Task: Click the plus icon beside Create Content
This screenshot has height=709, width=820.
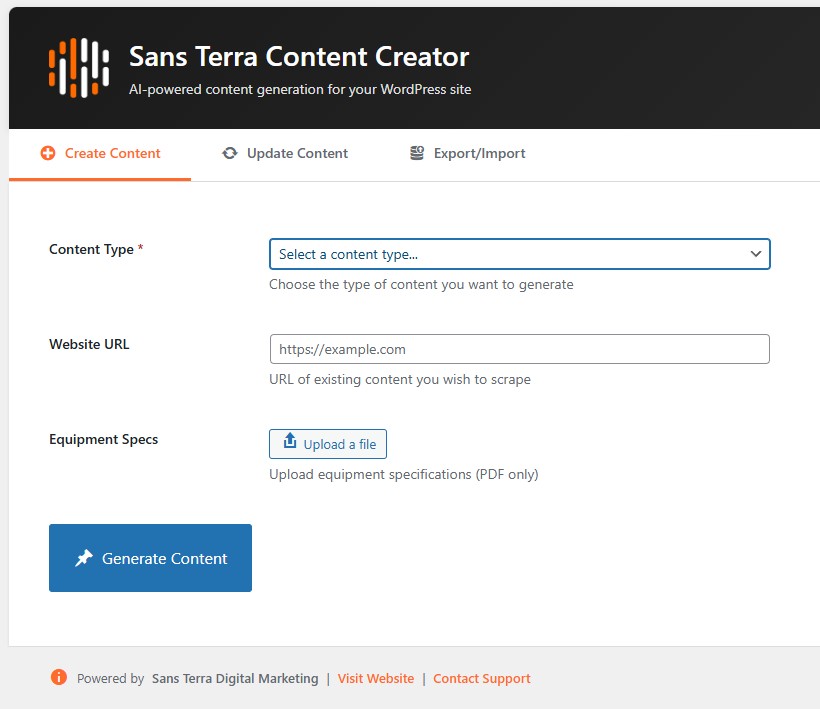Action: (x=48, y=153)
